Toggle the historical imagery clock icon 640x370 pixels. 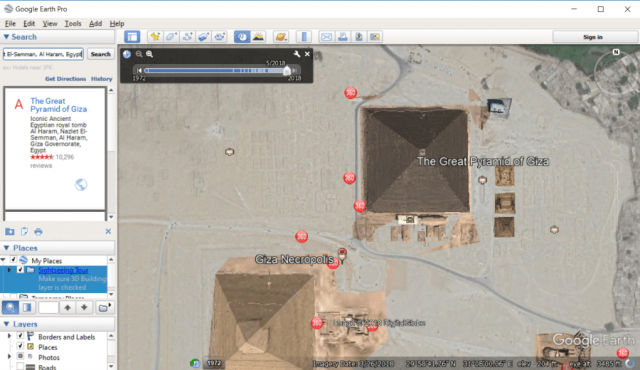[x=242, y=37]
